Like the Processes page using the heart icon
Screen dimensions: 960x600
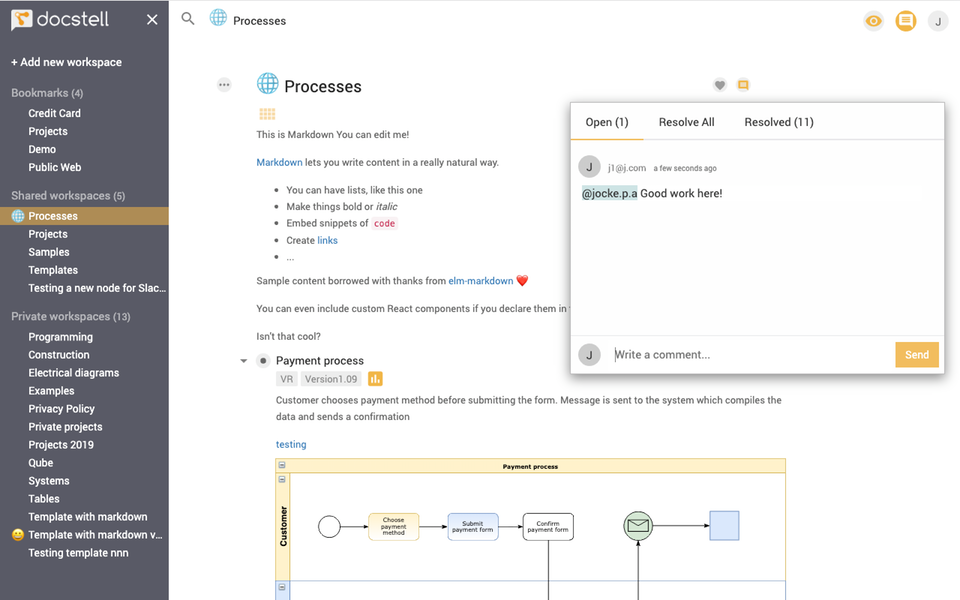point(718,85)
